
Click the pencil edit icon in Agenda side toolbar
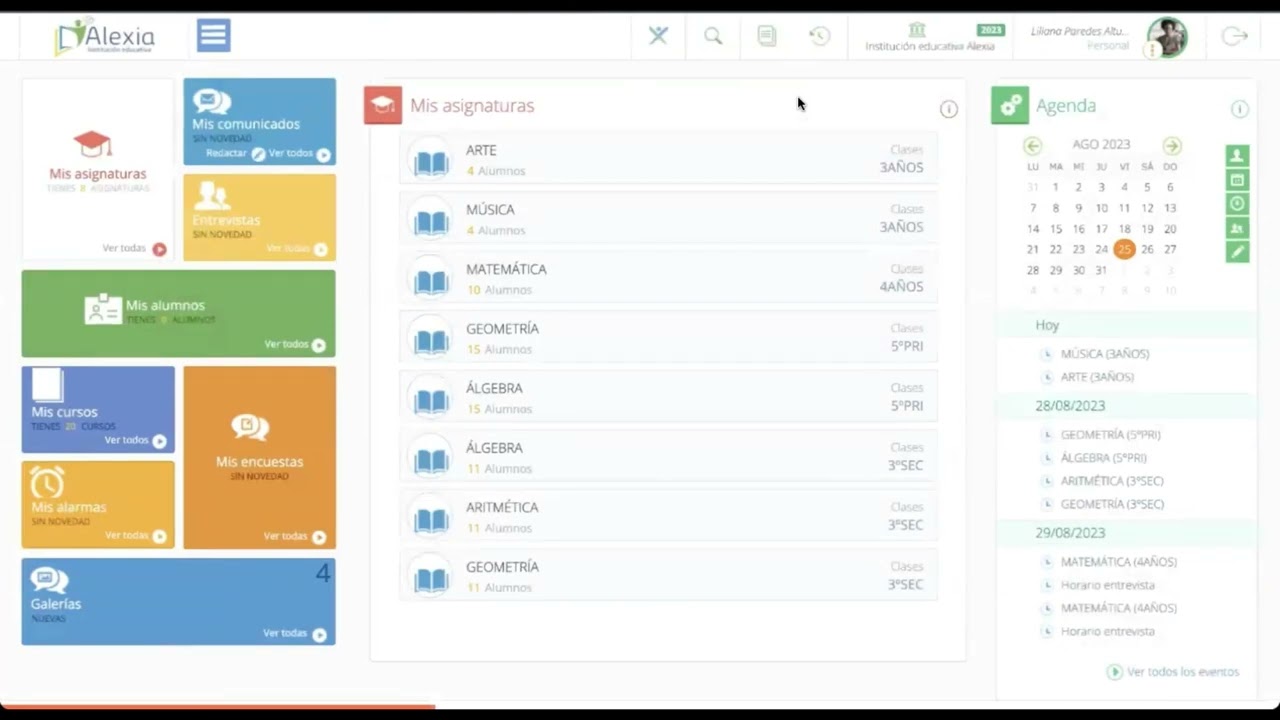pyautogui.click(x=1237, y=252)
